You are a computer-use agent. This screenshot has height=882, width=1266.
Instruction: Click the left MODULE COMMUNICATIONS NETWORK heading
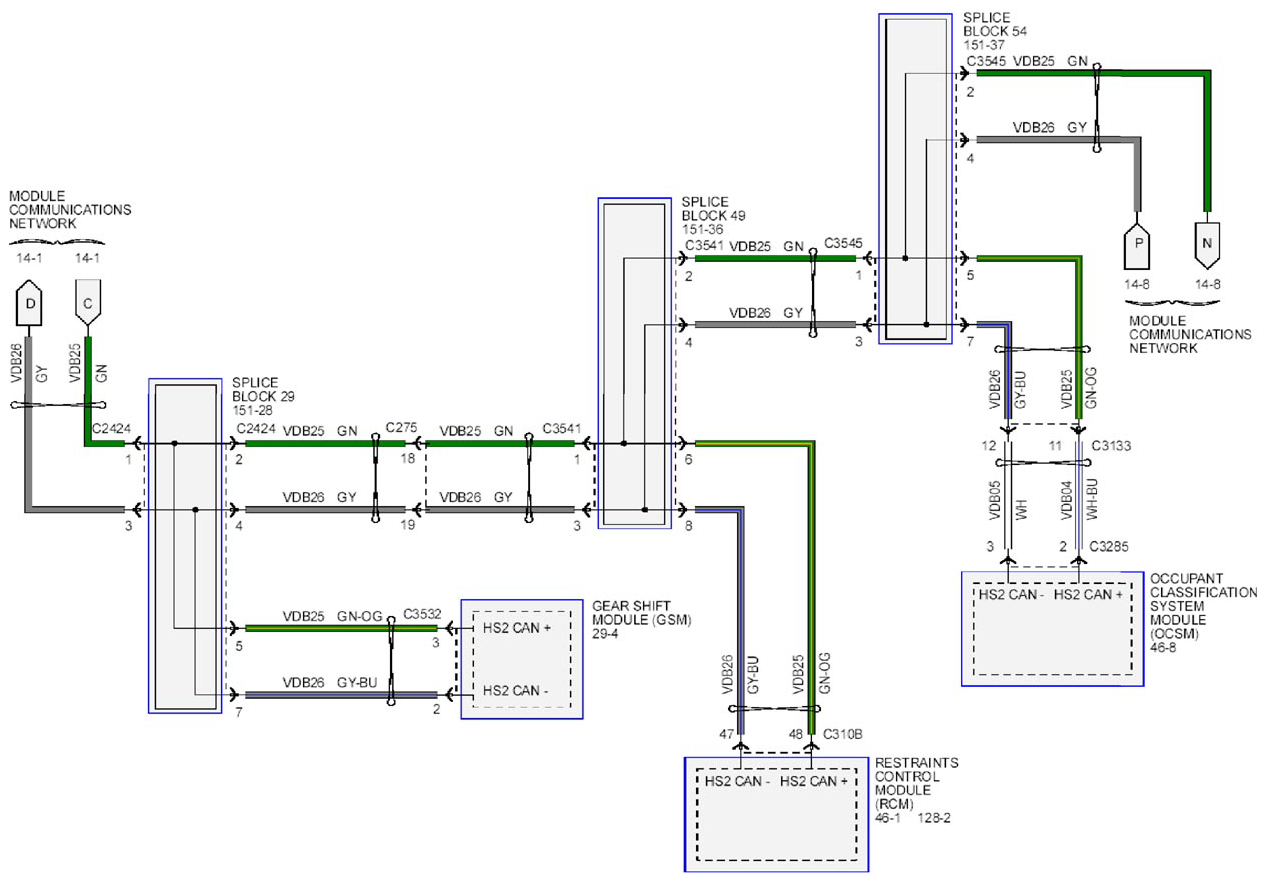pyautogui.click(x=70, y=211)
